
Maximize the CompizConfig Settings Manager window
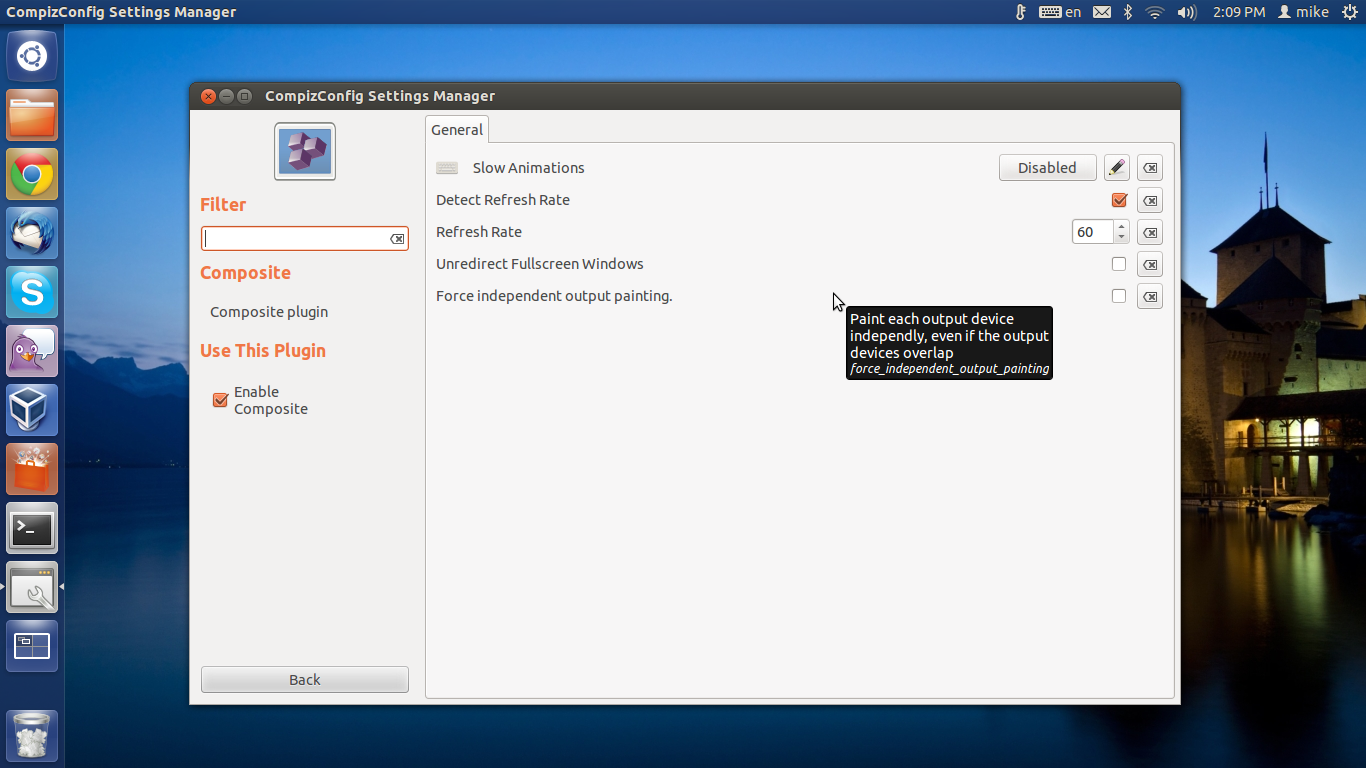(x=244, y=96)
